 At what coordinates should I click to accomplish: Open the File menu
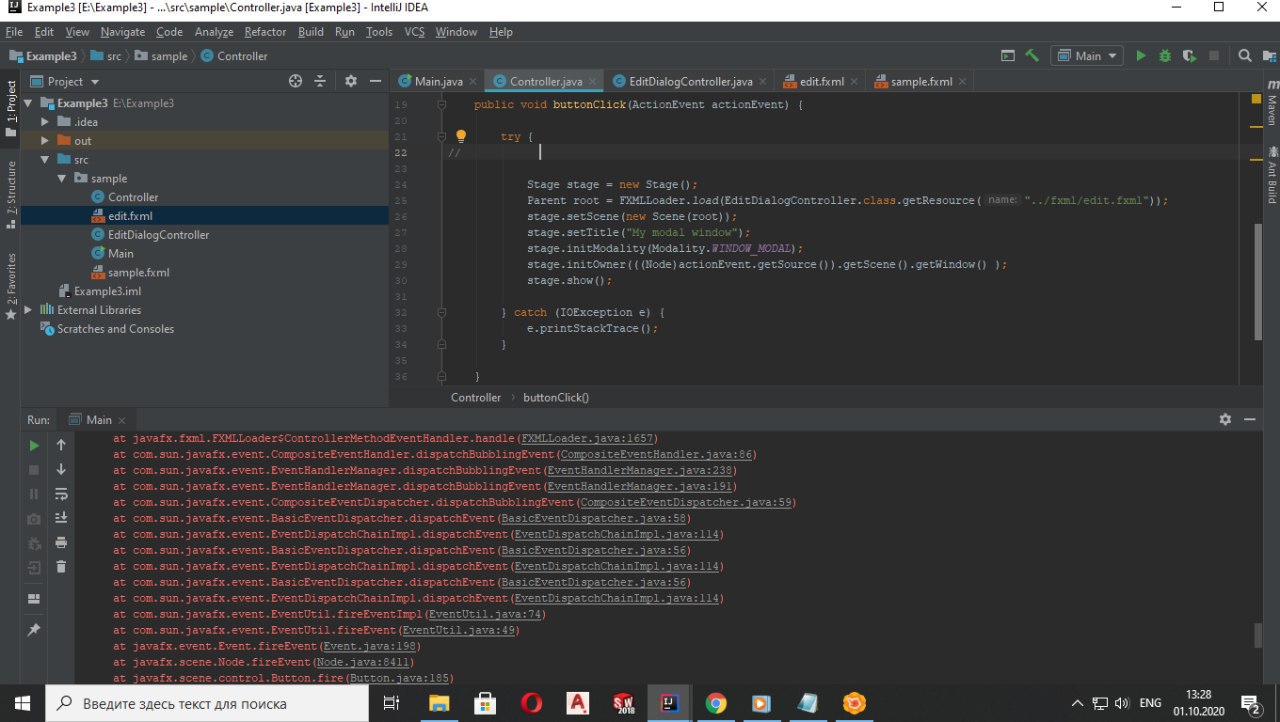click(x=14, y=32)
